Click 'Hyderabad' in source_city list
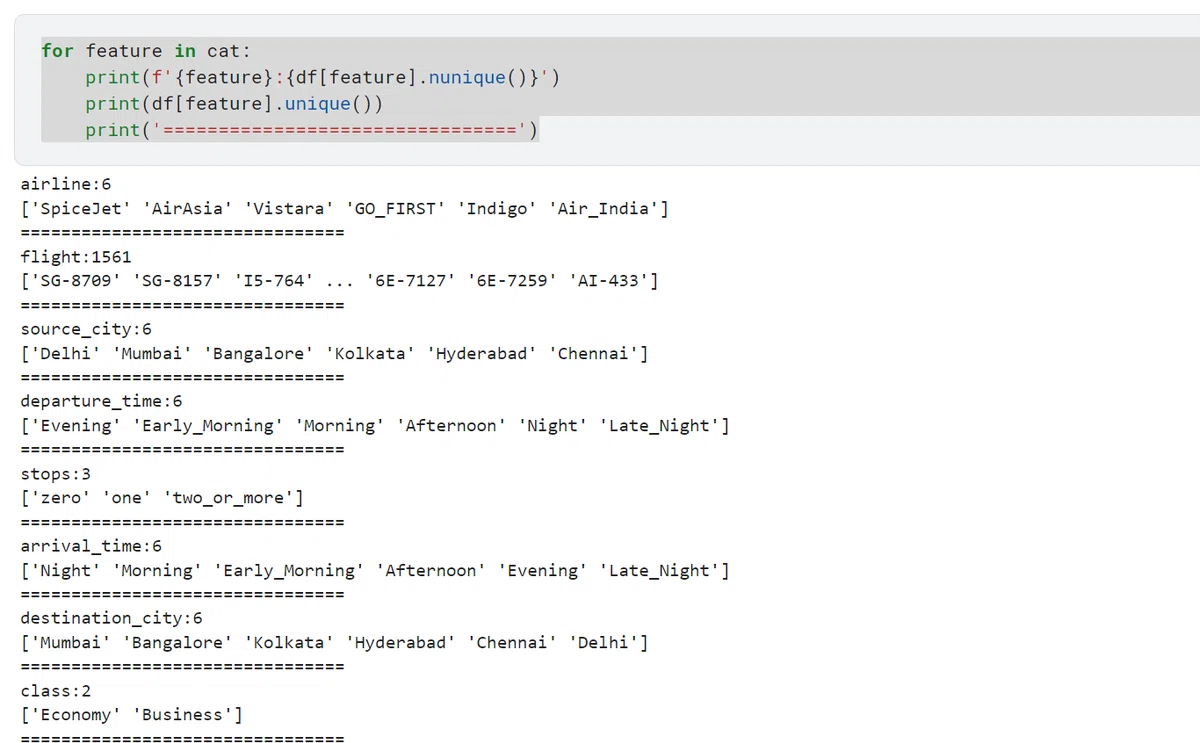1200x743 pixels. [482, 354]
